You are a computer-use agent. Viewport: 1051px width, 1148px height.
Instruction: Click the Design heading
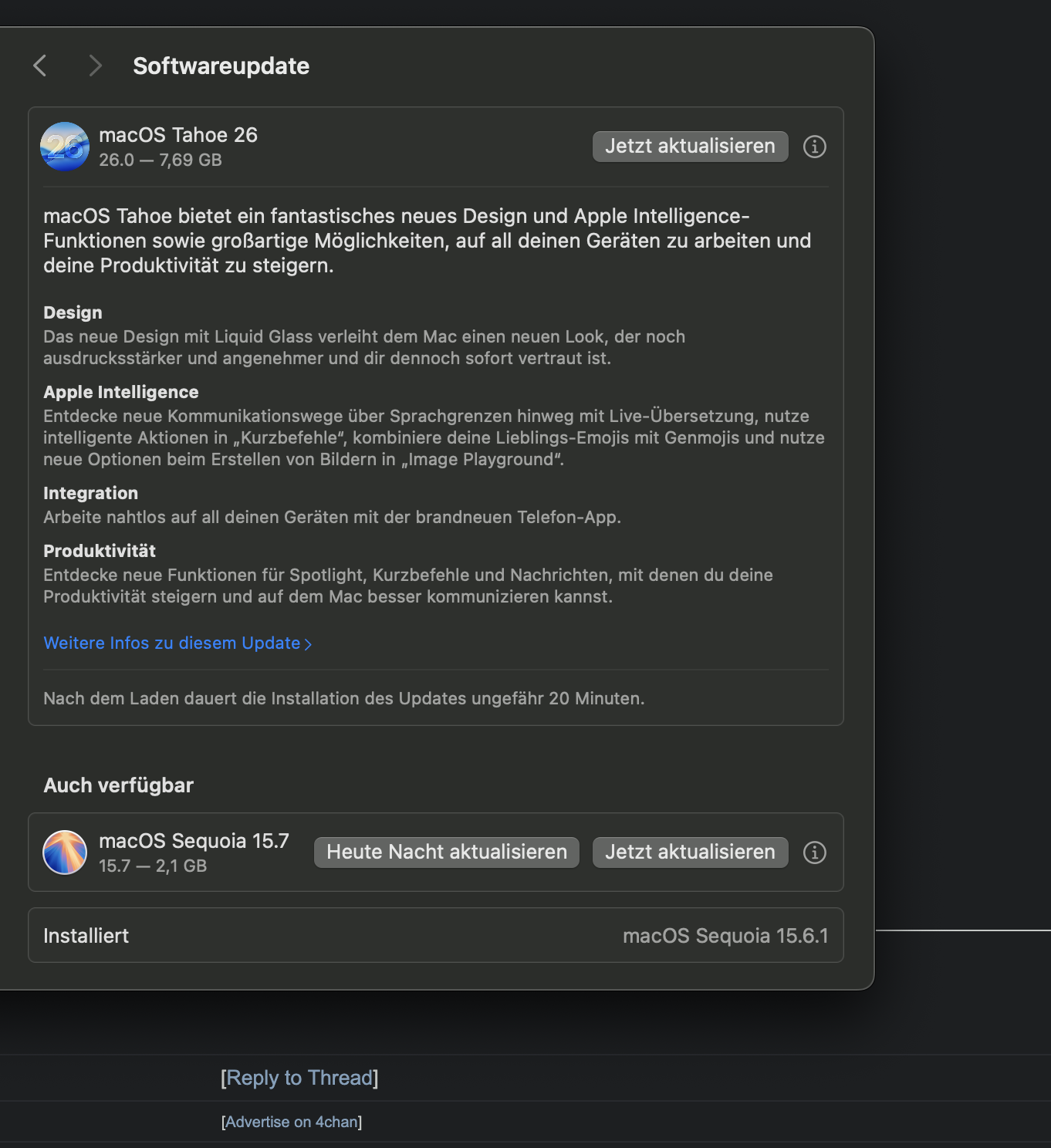(73, 312)
